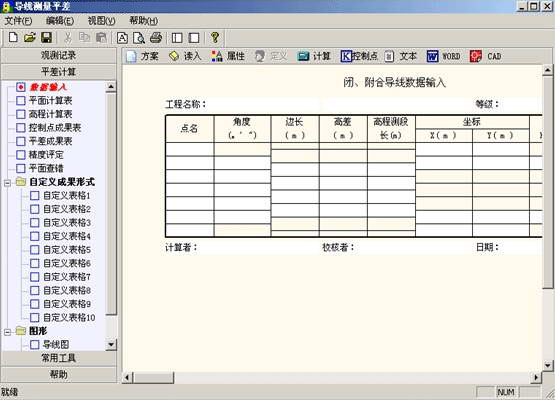The image size is (555, 400).
Task: Collapse the 图形 folder tree node
Action: (x=7, y=332)
